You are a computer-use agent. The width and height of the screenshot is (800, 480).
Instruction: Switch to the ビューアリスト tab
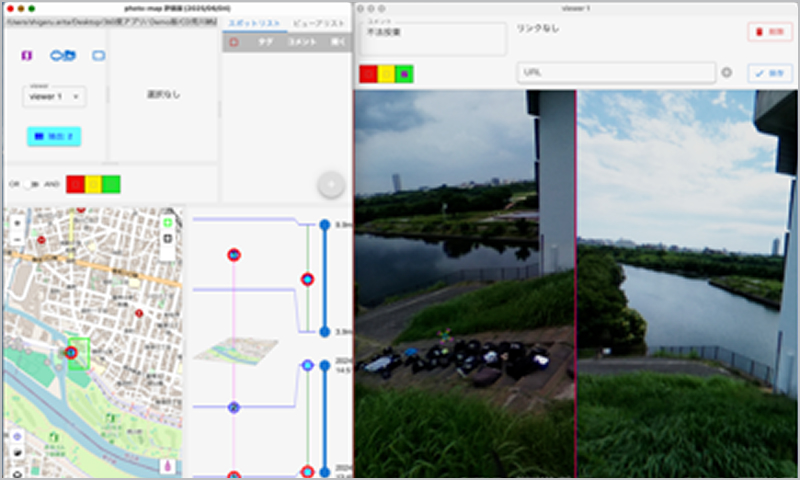319,22
